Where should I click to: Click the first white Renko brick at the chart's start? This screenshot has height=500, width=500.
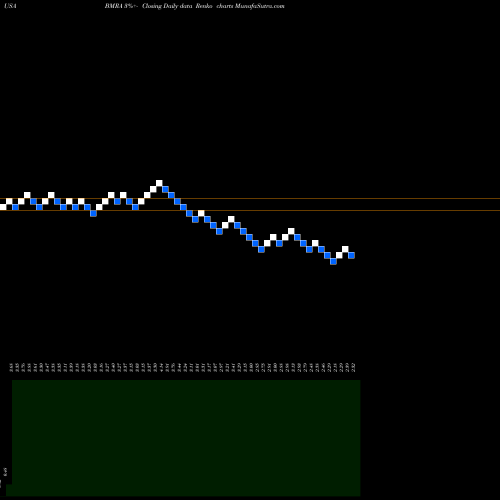point(3,207)
